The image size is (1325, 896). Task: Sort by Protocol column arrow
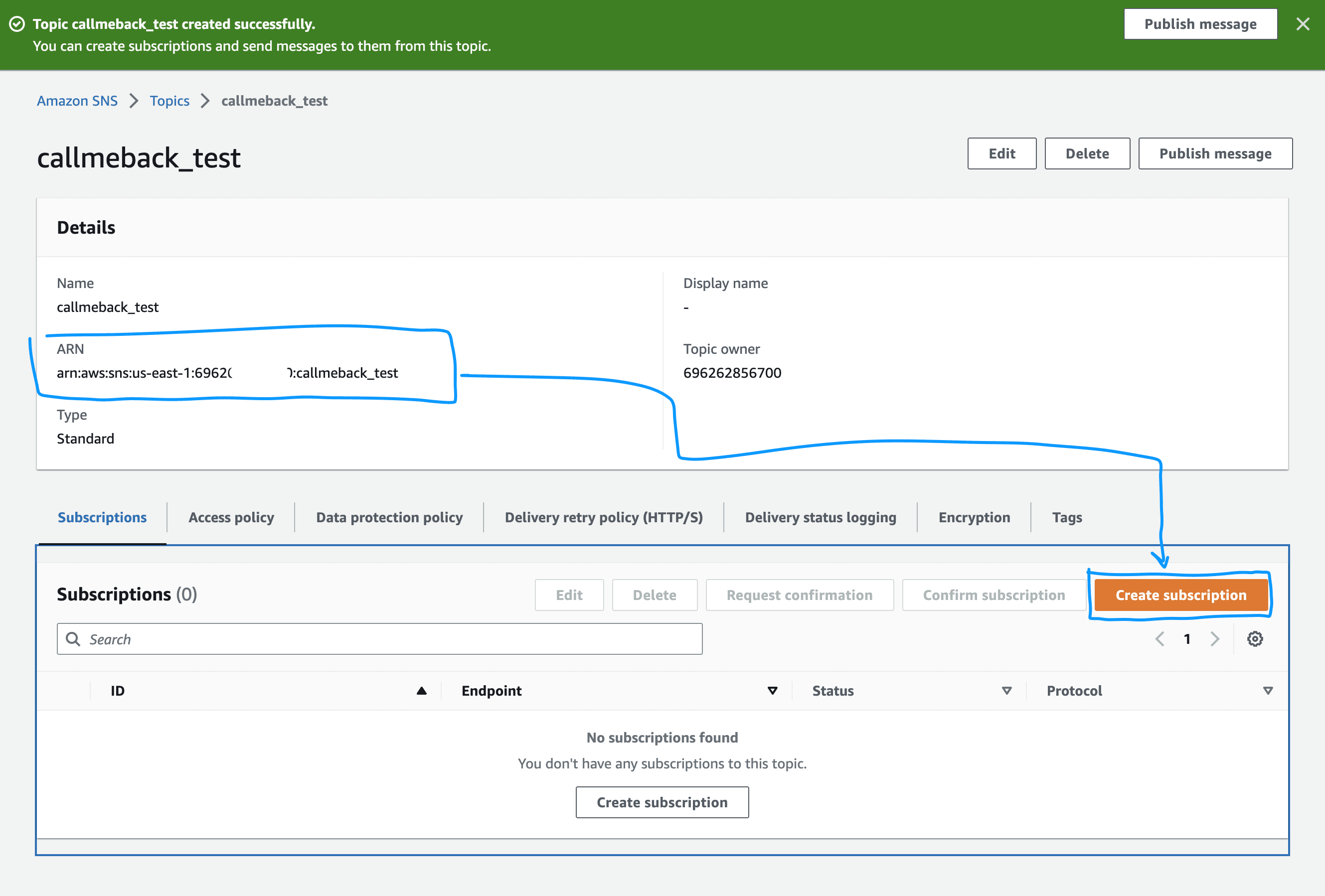coord(1268,691)
